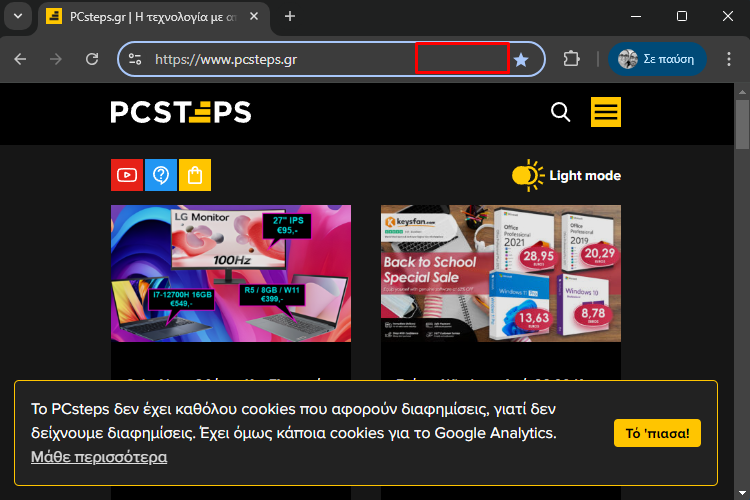Click the PCSTEPS site logo
This screenshot has width=750, height=500.
tap(181, 112)
